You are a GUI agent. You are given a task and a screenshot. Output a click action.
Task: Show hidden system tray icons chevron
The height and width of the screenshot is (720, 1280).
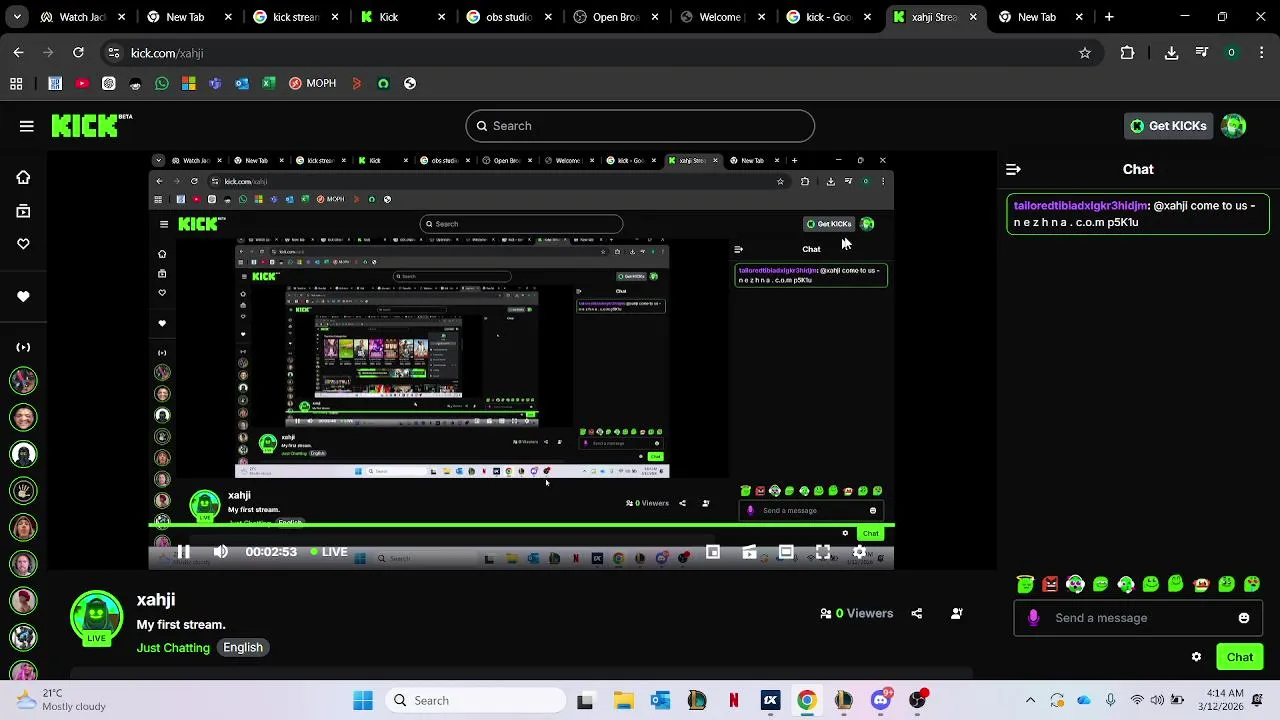tap(1030, 701)
